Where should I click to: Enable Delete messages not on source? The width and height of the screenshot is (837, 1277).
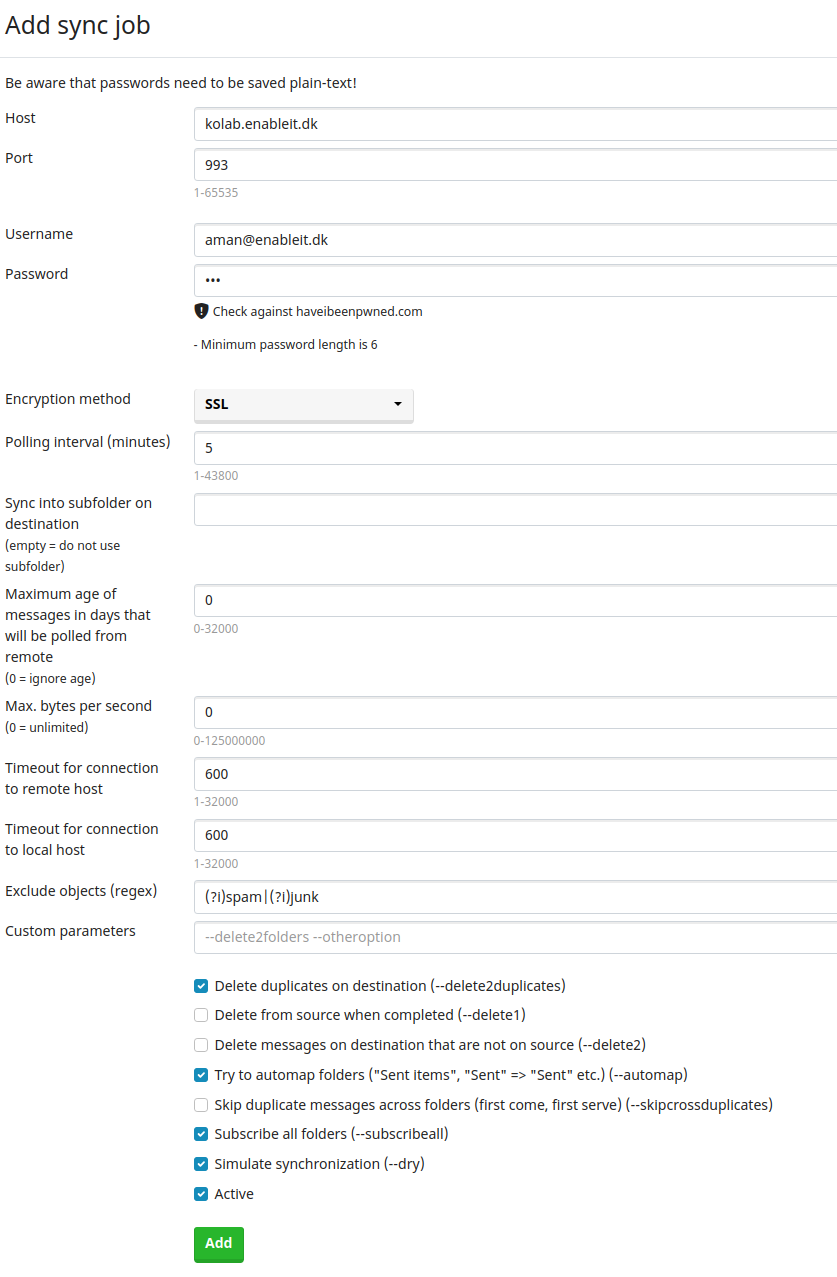coord(201,1045)
